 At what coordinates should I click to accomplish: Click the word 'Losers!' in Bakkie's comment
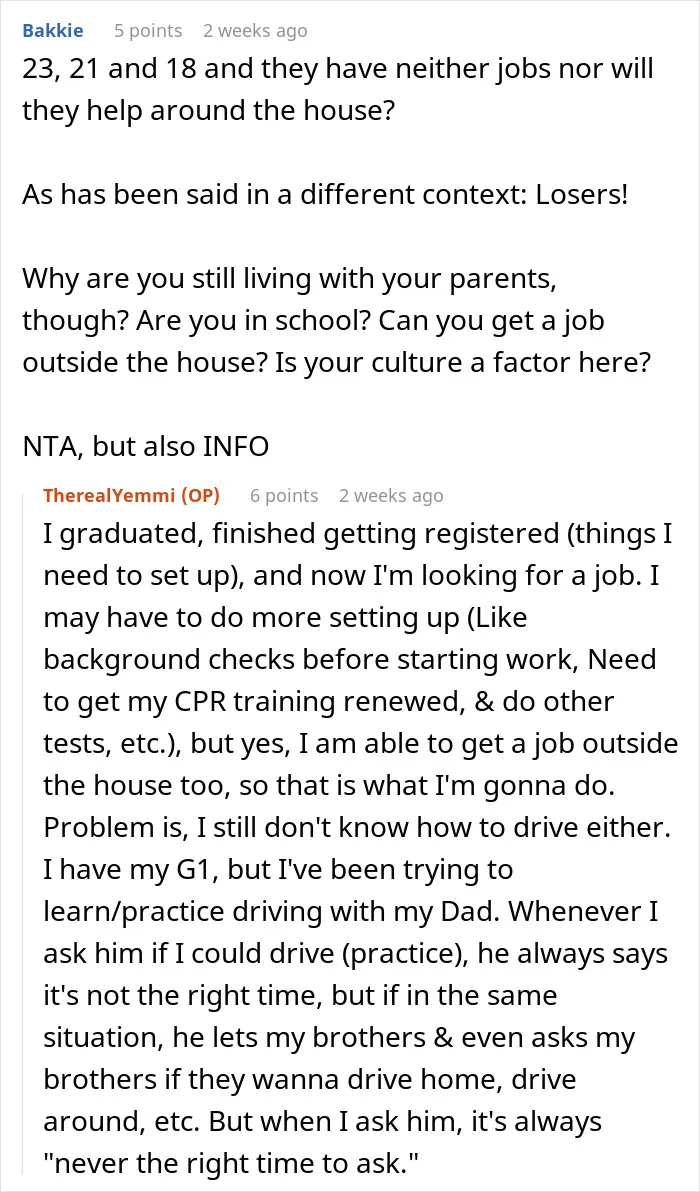click(581, 196)
